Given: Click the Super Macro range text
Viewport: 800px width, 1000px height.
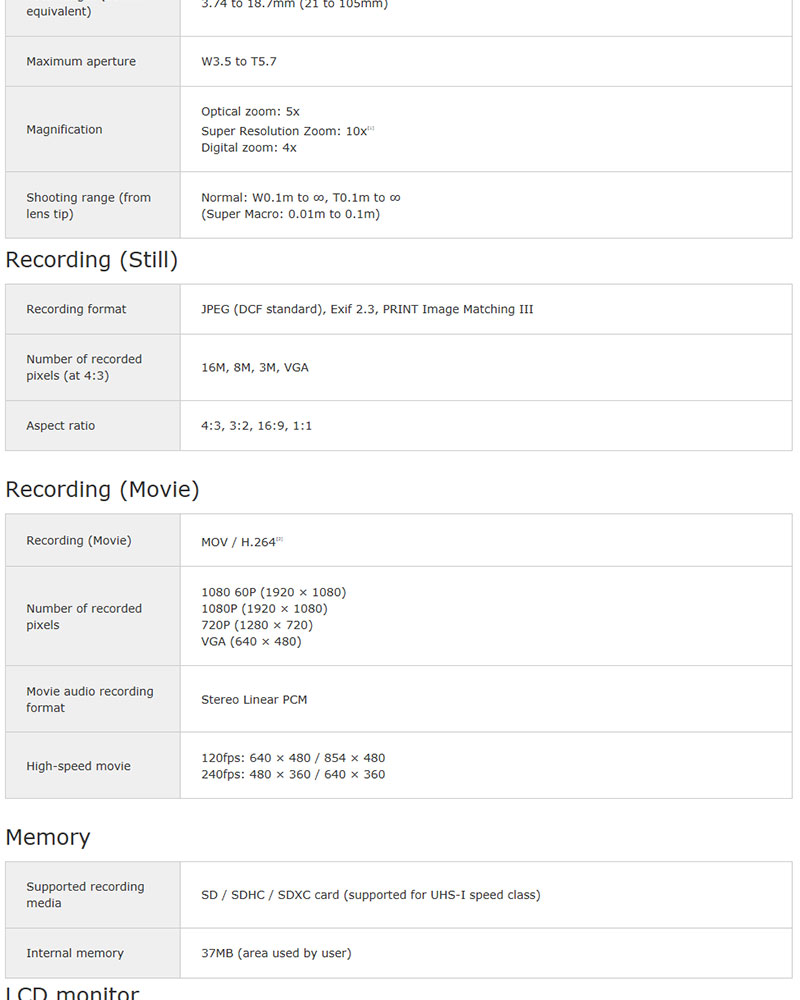Looking at the screenshot, I should click(x=290, y=214).
